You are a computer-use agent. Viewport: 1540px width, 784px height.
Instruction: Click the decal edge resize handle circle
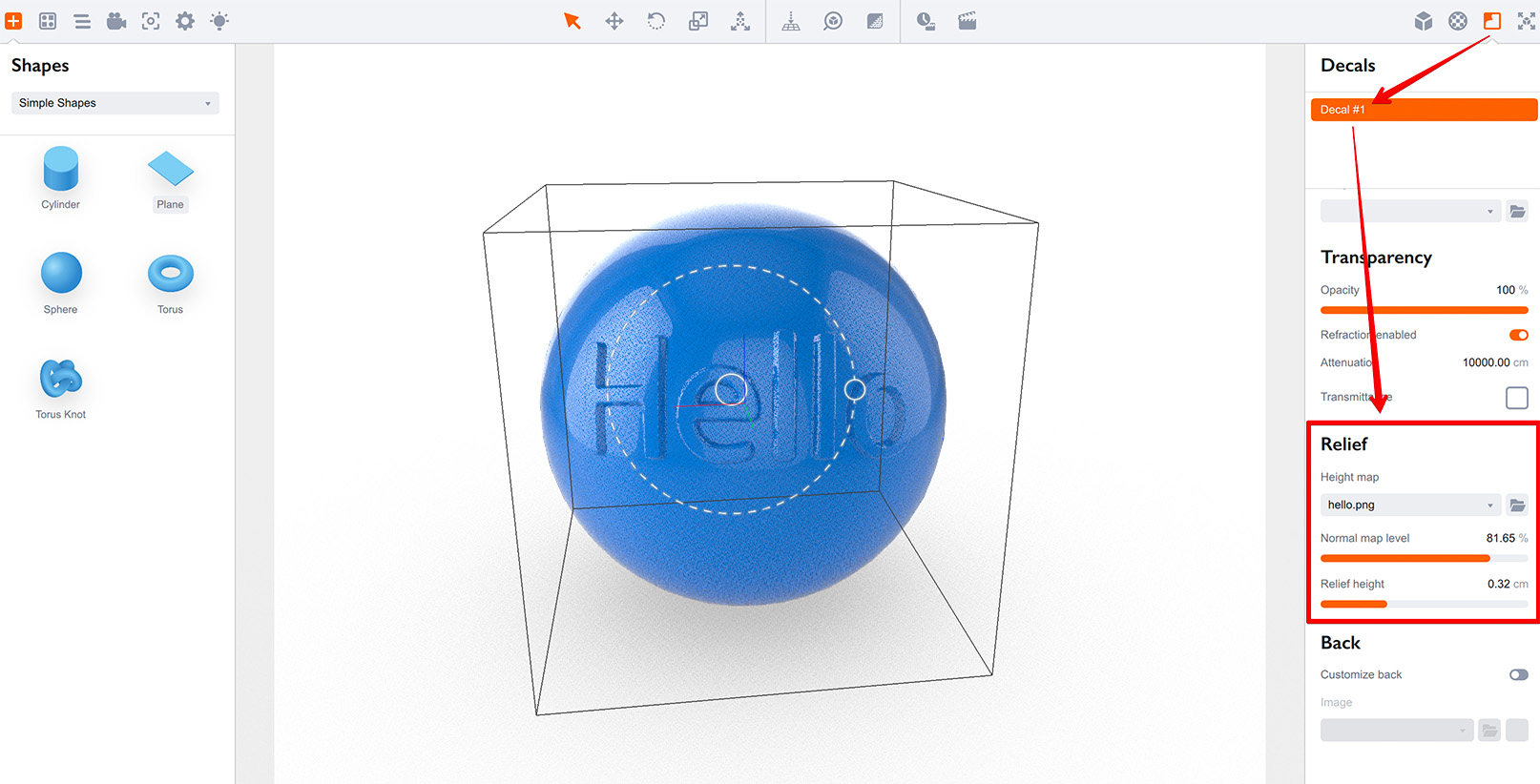pos(855,389)
